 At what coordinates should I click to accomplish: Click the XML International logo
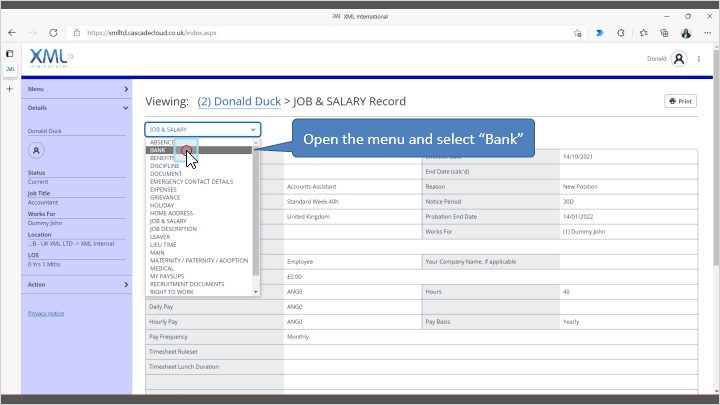(x=51, y=58)
